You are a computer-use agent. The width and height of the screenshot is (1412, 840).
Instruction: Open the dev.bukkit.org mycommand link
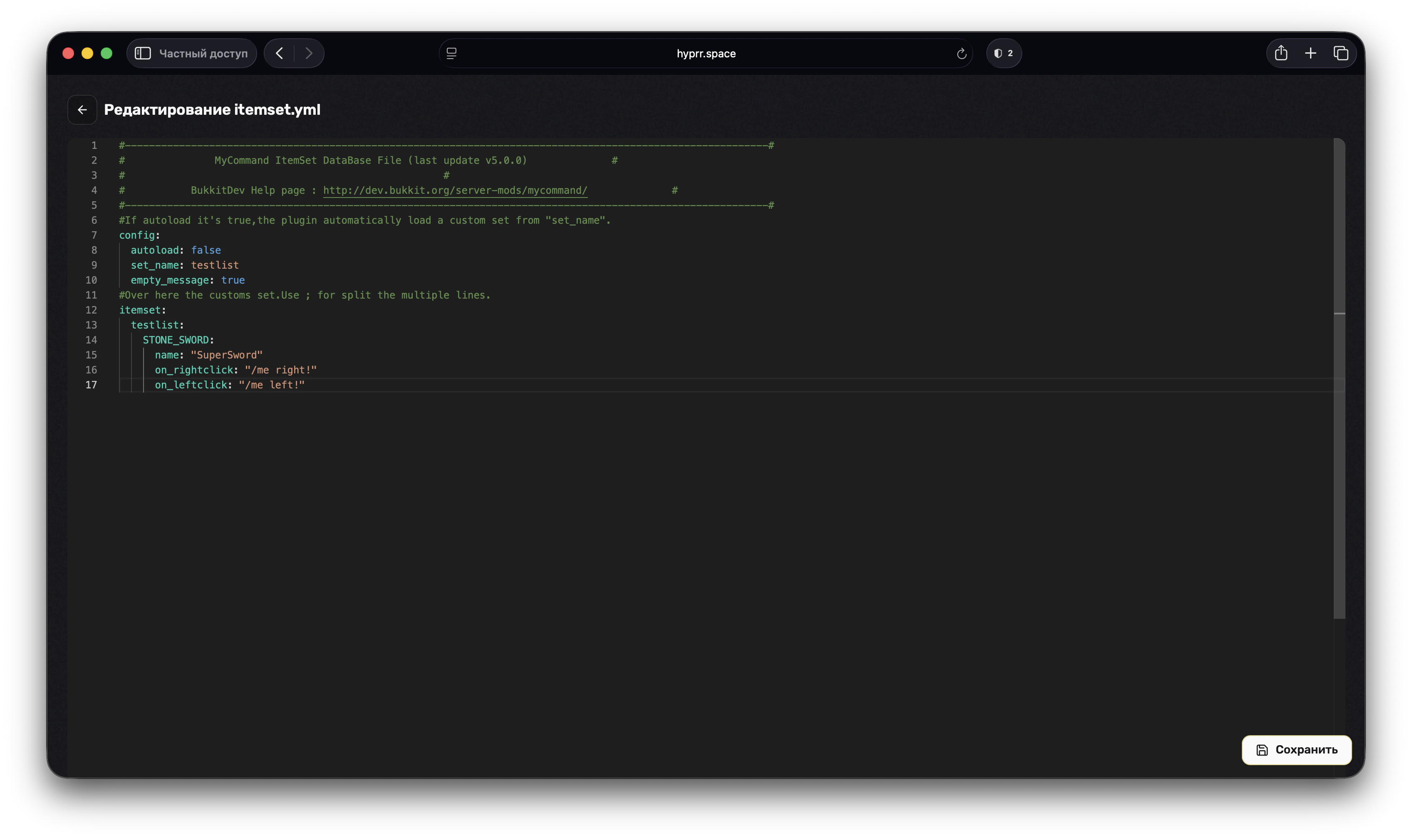[x=455, y=190]
